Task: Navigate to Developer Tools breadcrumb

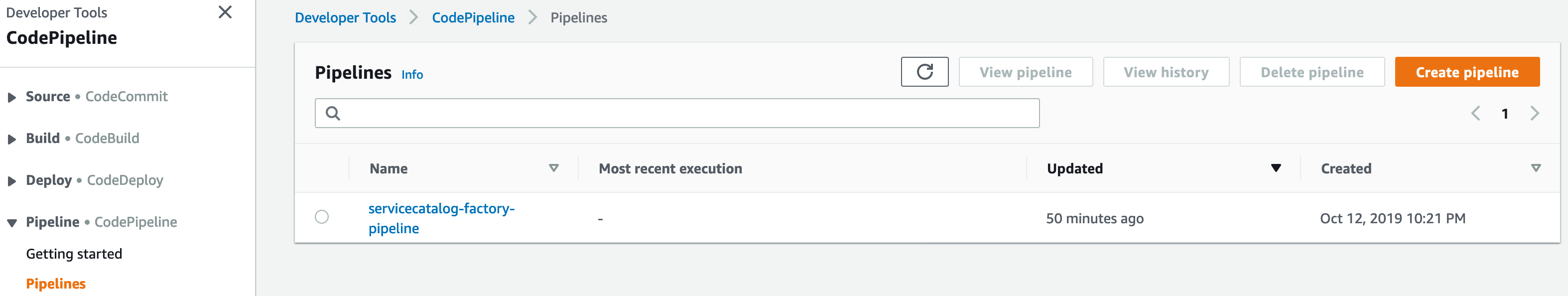Action: tap(345, 17)
